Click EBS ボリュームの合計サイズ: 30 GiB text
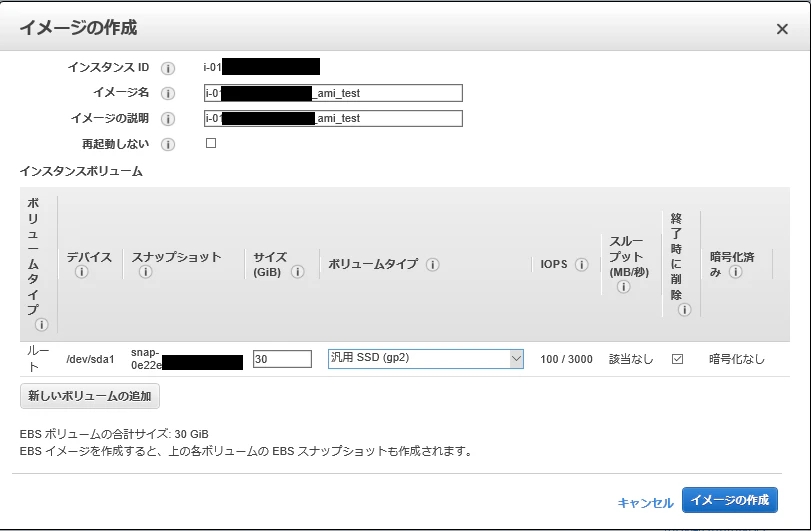 pyautogui.click(x=114, y=434)
